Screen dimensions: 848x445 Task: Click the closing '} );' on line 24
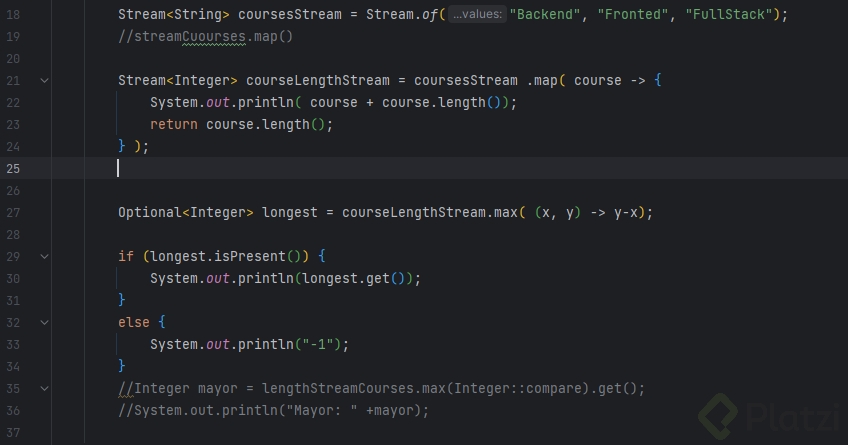(133, 147)
